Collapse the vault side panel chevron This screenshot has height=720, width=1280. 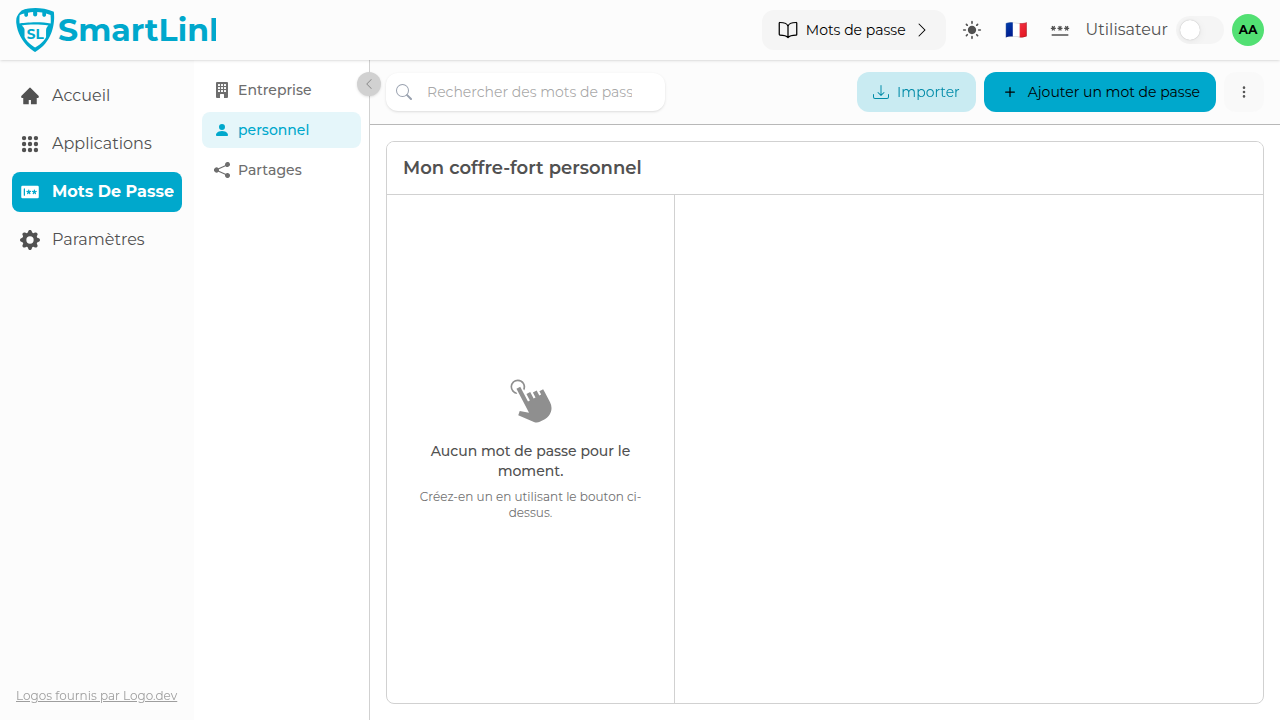tap(369, 85)
